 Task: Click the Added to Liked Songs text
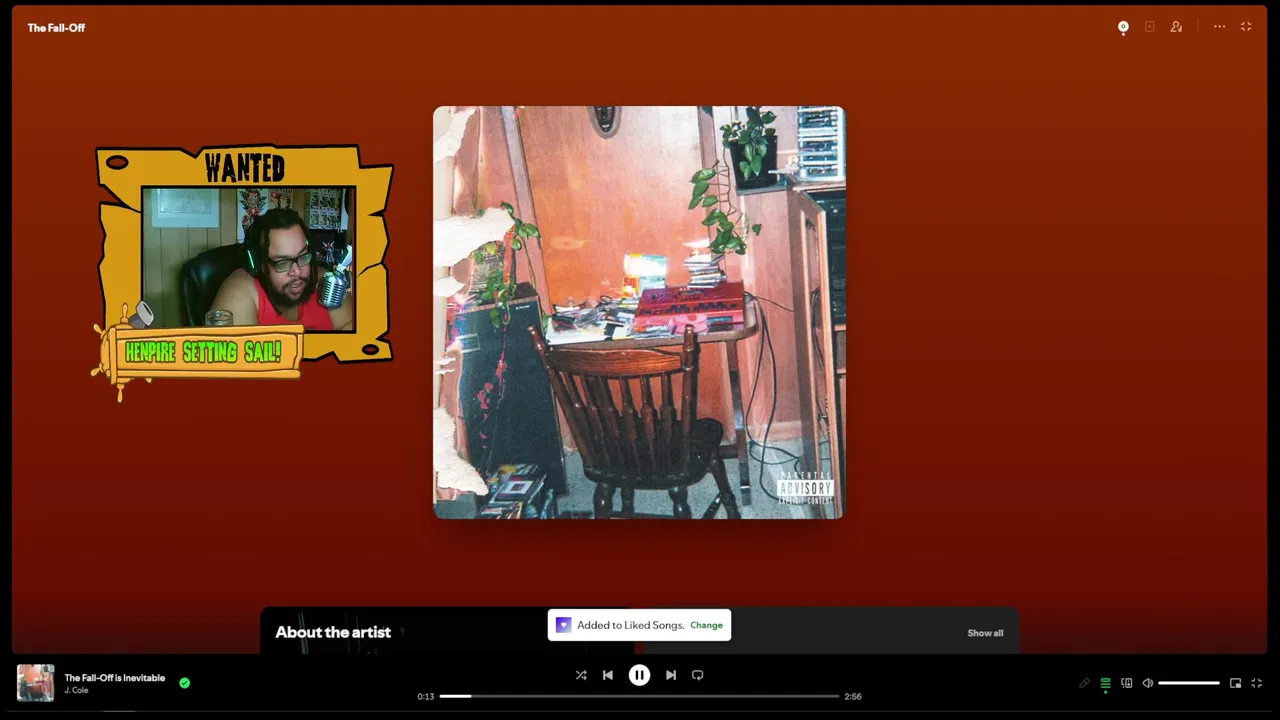[x=630, y=625]
